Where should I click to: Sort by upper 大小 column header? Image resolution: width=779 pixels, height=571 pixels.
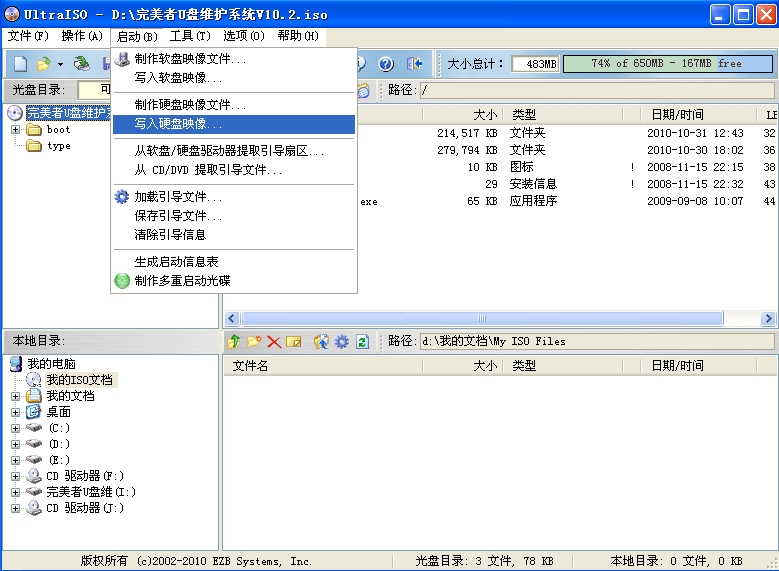(x=463, y=115)
